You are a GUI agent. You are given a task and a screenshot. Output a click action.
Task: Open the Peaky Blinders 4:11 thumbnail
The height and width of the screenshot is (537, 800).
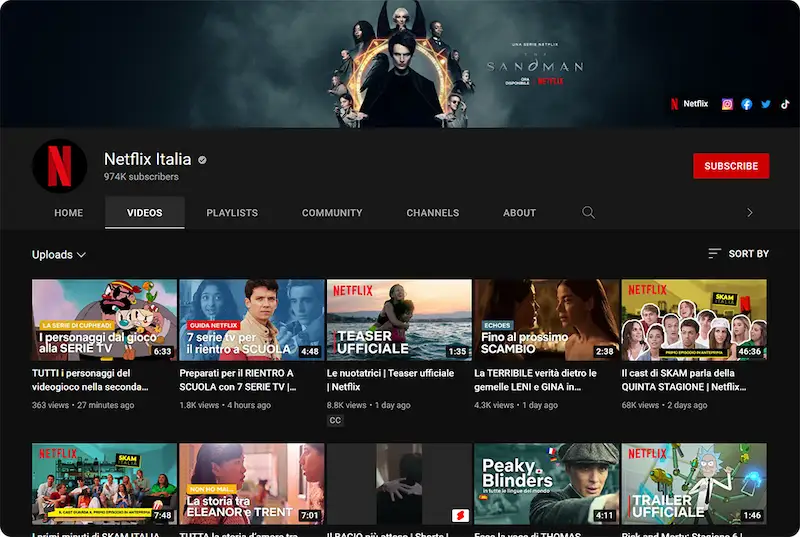click(546, 483)
